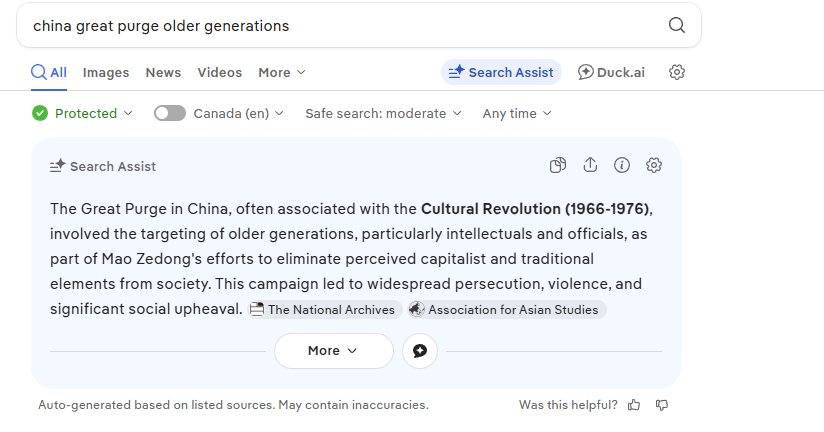Open the search settings gear icon

click(x=677, y=72)
